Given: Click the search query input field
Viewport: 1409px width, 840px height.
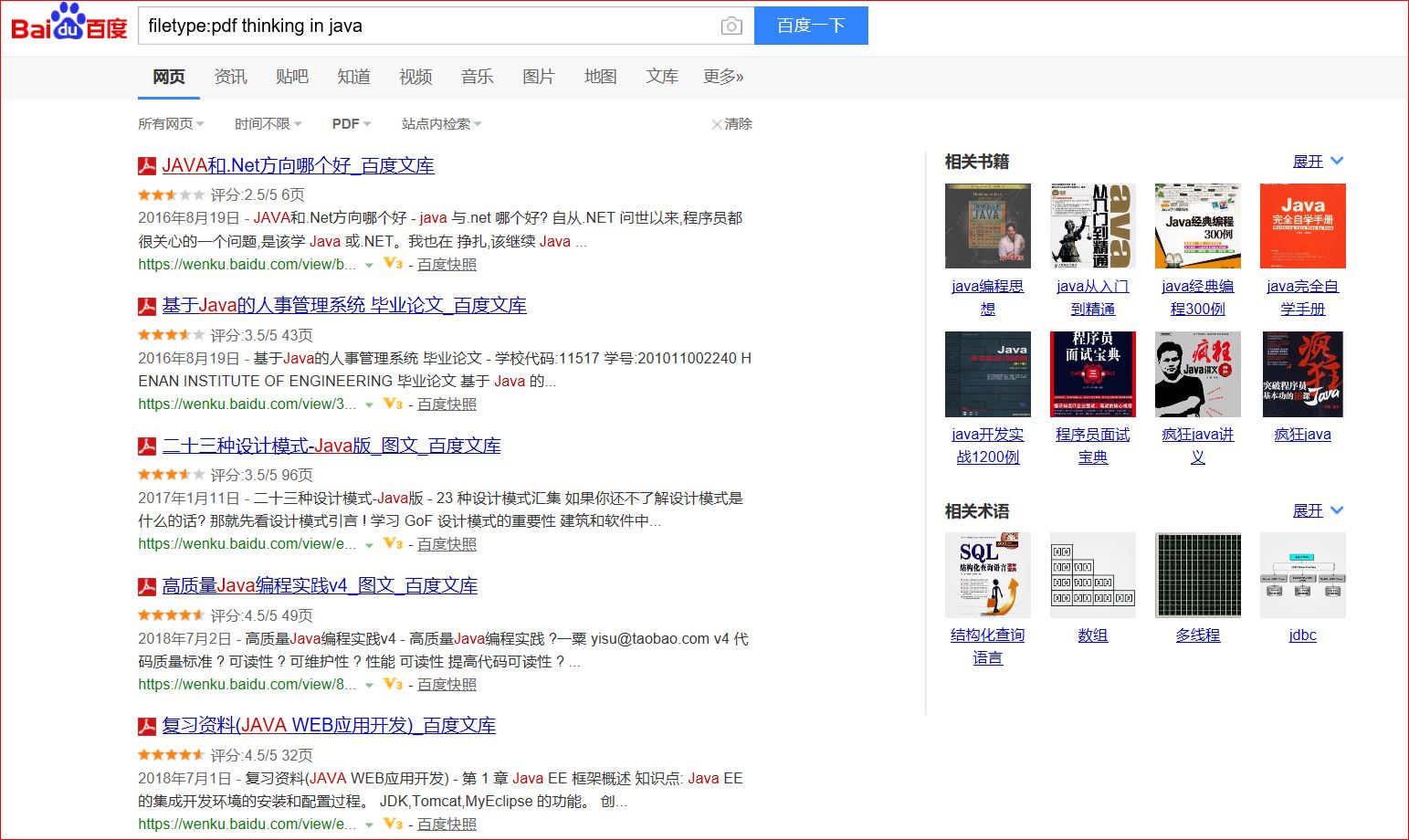Looking at the screenshot, I should [429, 26].
